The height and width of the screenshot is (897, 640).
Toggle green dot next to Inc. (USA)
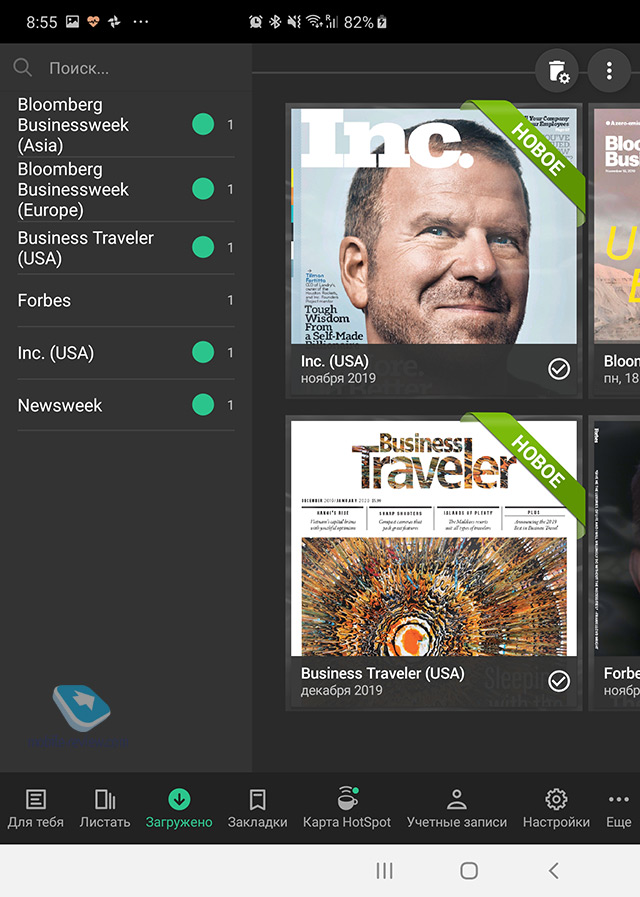203,353
